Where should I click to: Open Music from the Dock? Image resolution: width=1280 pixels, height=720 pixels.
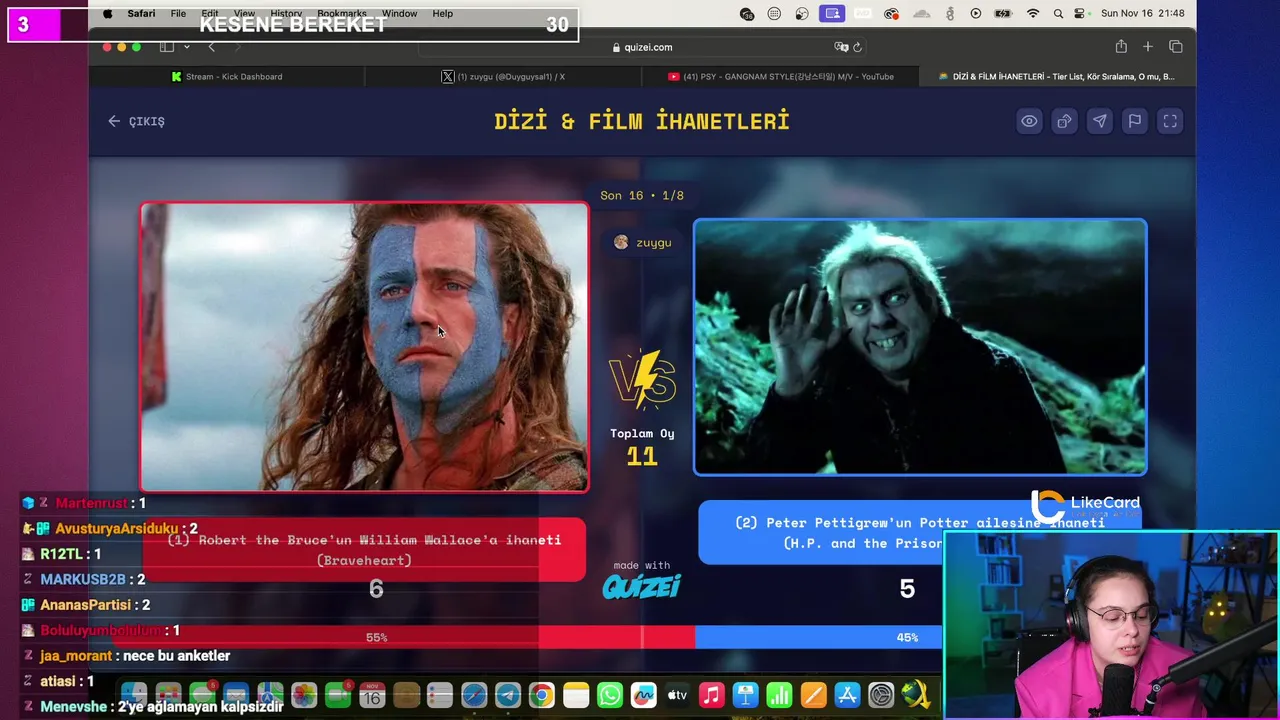[712, 694]
